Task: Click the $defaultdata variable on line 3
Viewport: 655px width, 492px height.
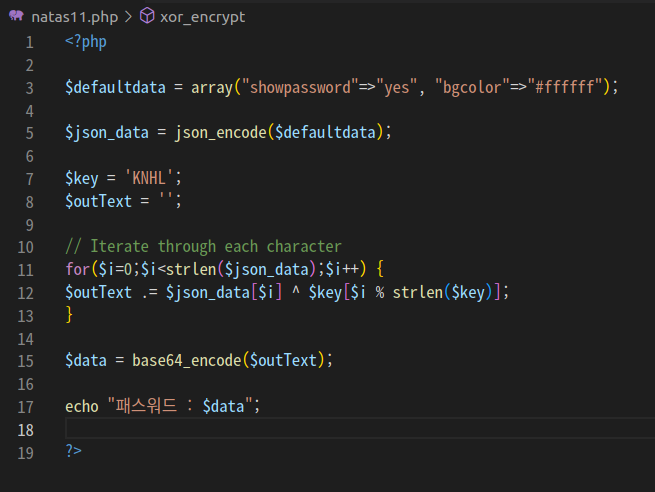Action: coord(115,87)
